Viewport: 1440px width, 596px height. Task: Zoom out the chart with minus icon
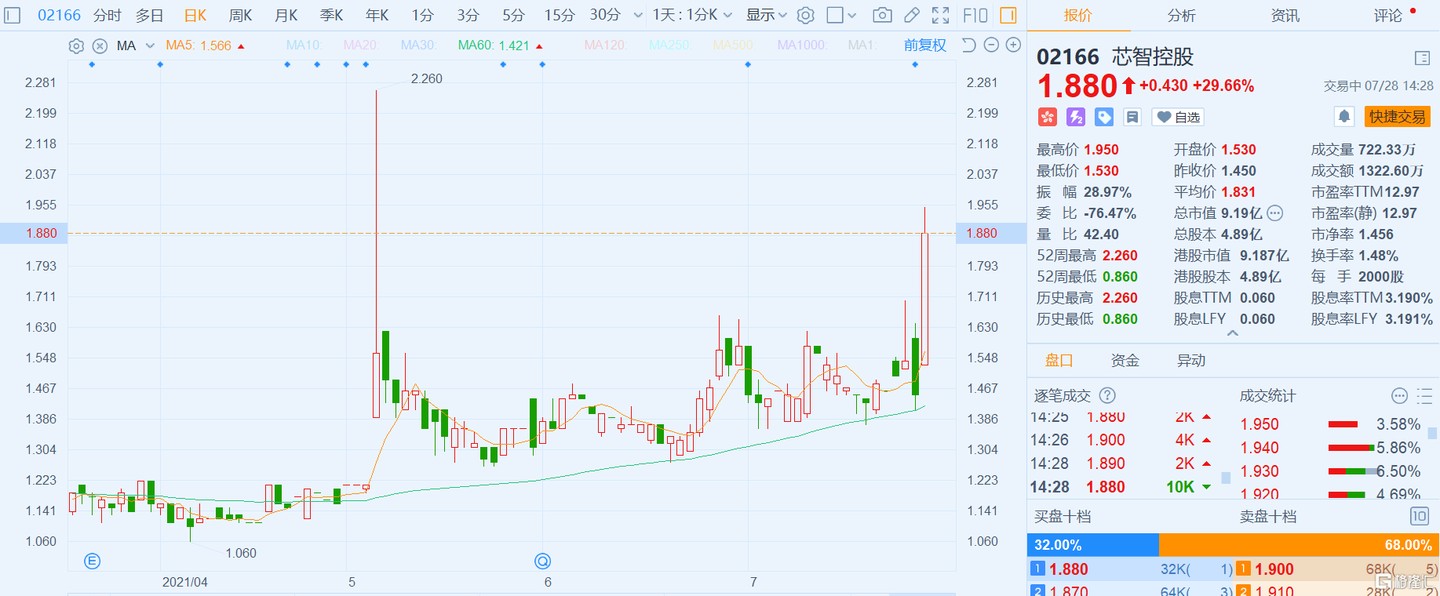(x=991, y=45)
